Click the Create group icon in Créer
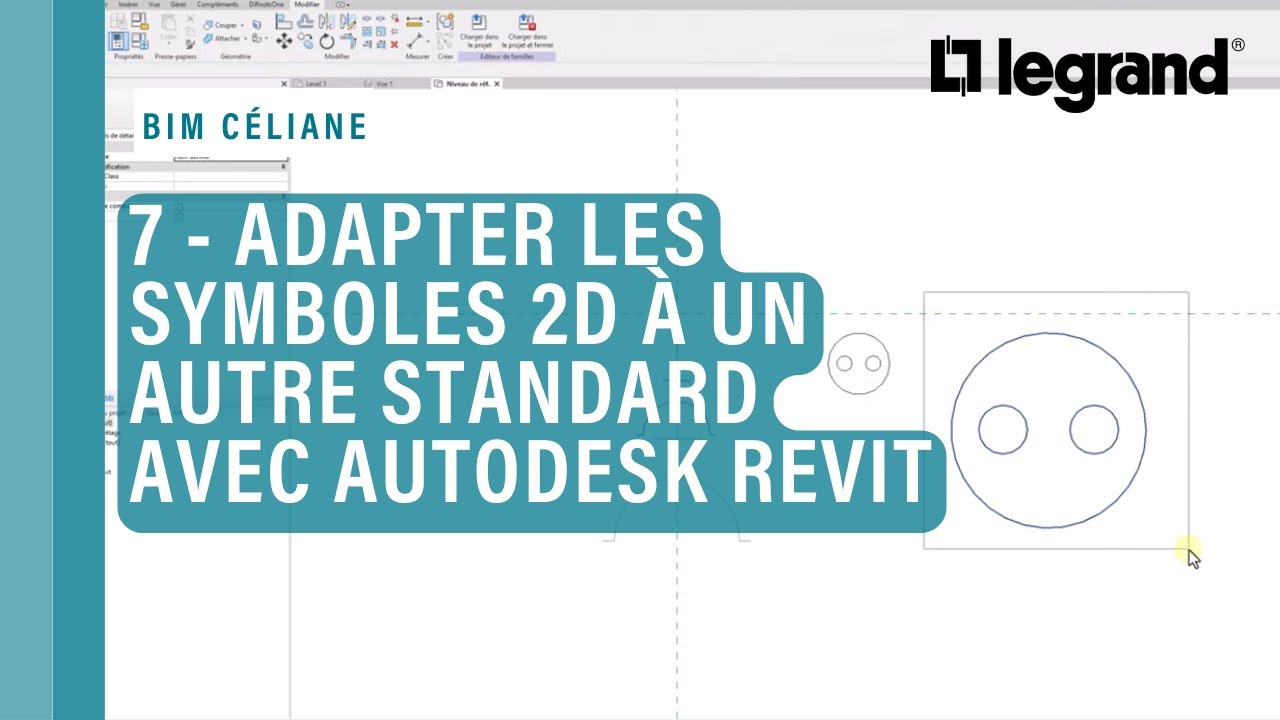 (445, 22)
